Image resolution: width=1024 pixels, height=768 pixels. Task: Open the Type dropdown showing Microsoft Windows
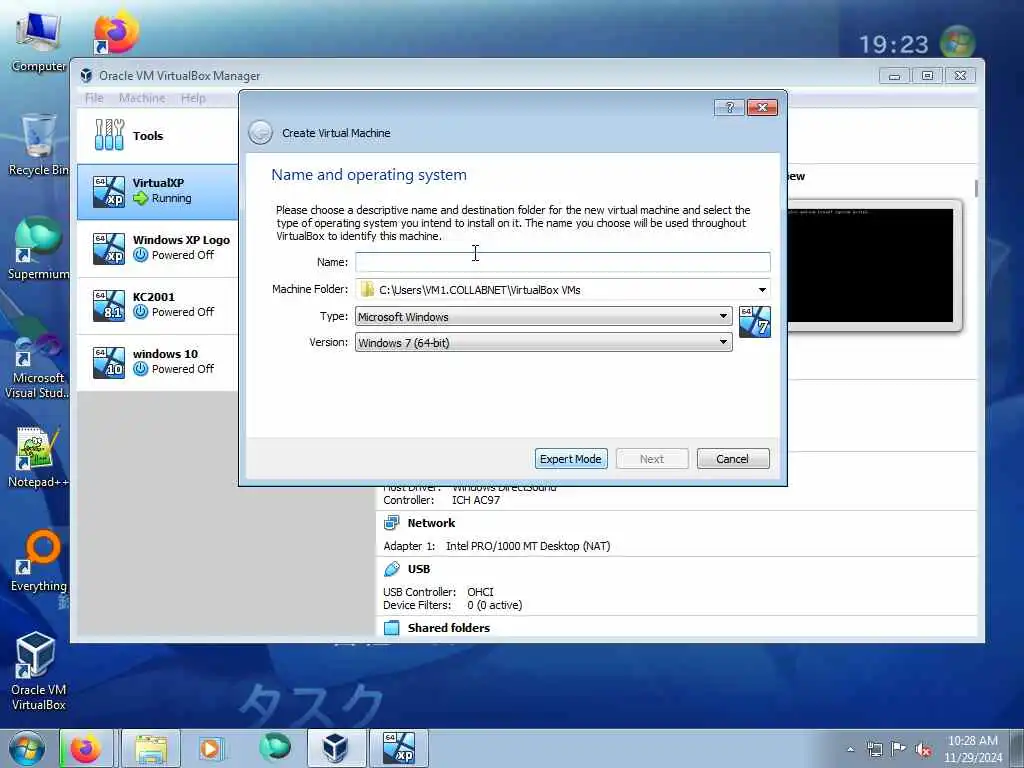point(543,316)
